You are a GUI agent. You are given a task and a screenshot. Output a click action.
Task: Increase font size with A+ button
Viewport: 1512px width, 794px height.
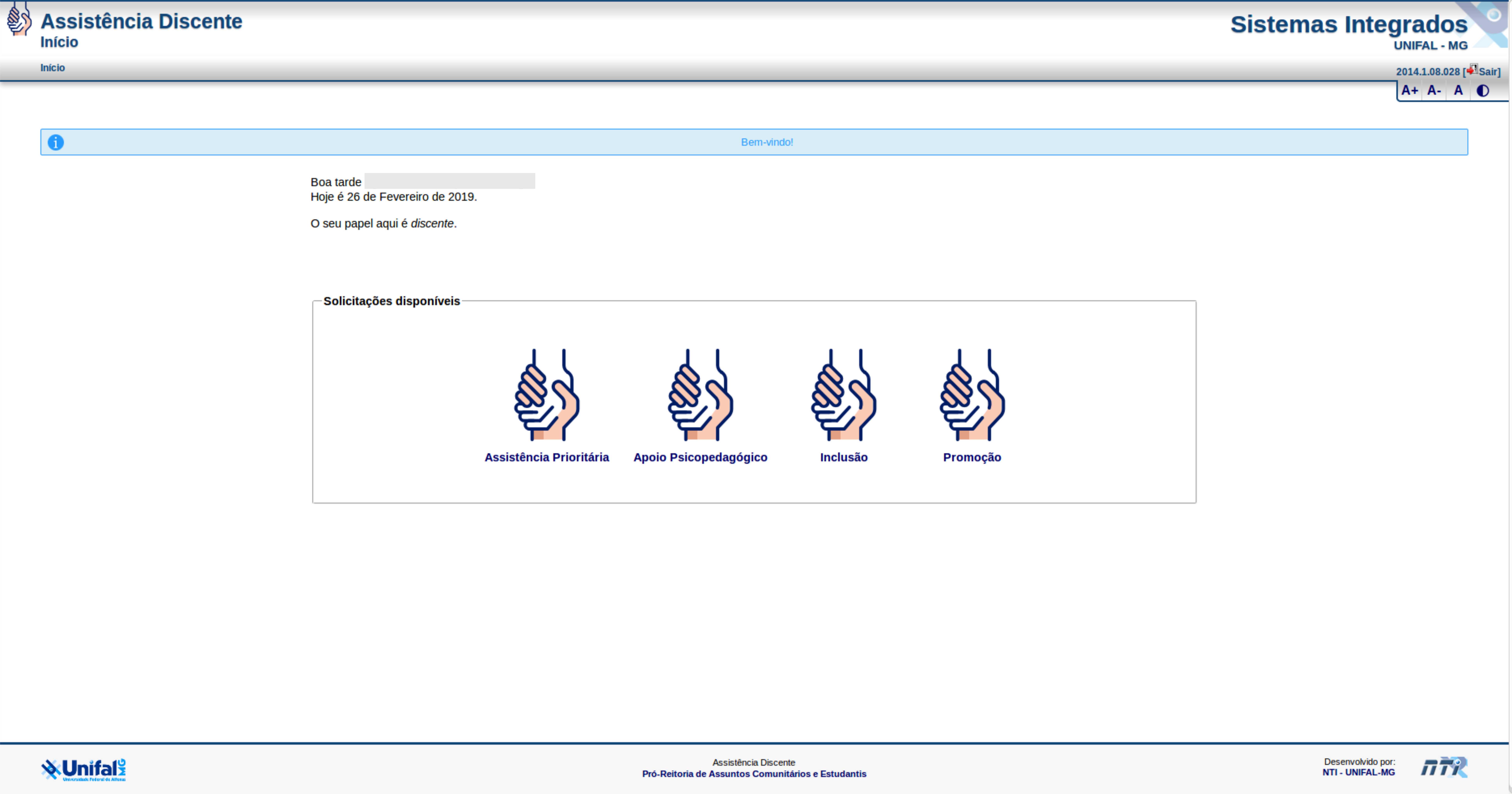coord(1409,91)
